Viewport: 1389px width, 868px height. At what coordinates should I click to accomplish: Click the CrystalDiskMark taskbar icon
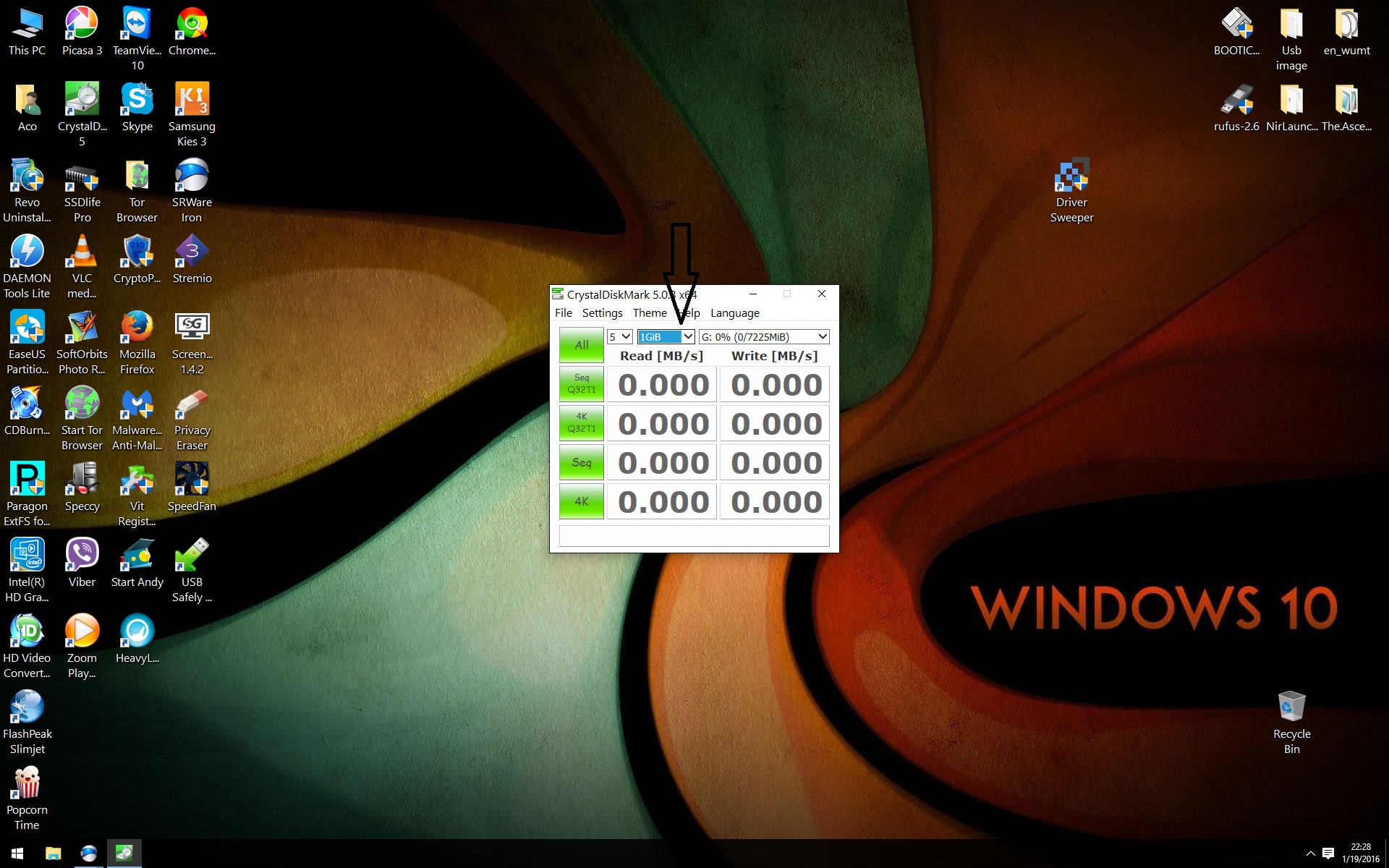(x=124, y=854)
